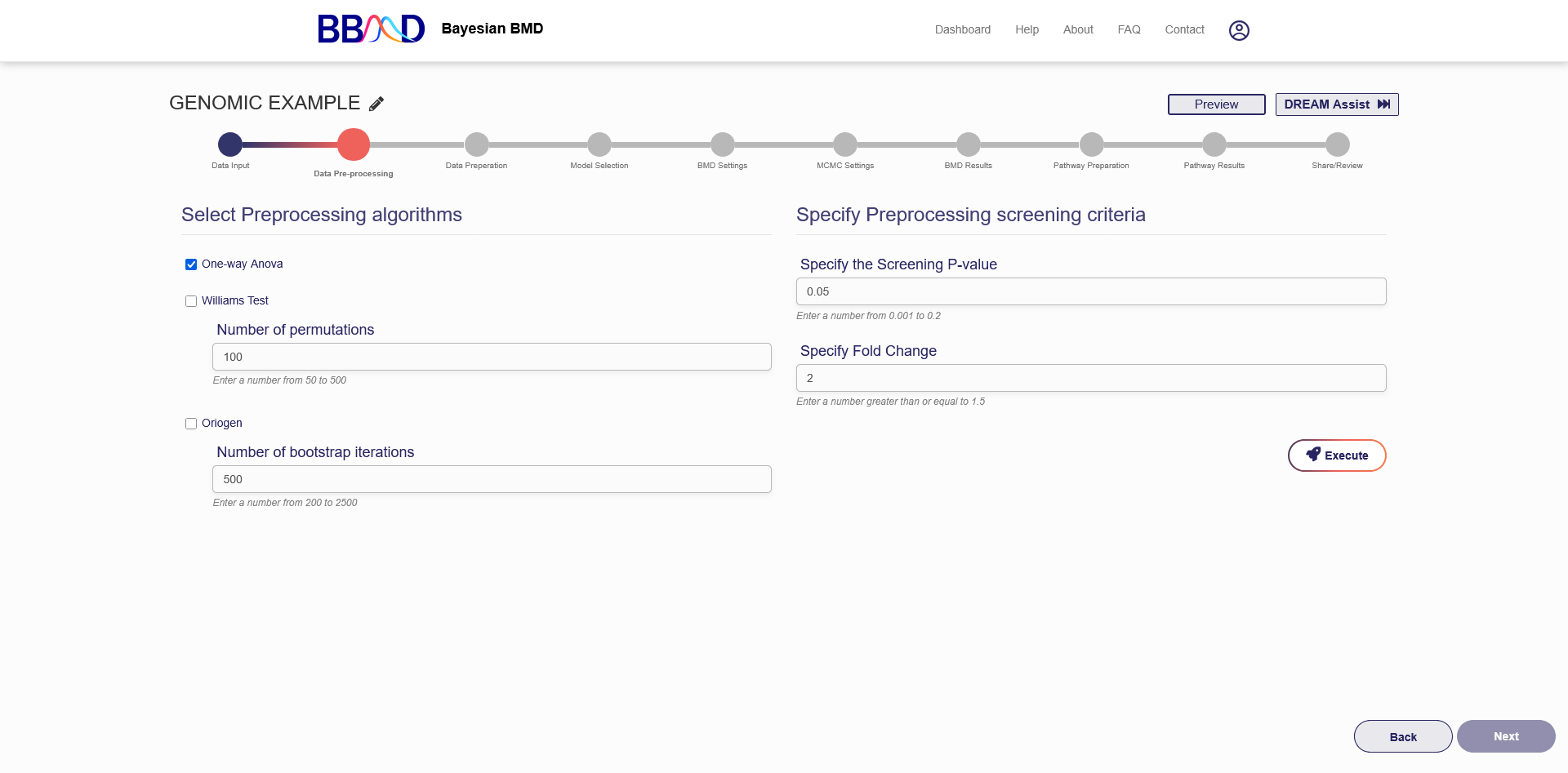Click the BBMD logo icon

pyautogui.click(x=371, y=29)
